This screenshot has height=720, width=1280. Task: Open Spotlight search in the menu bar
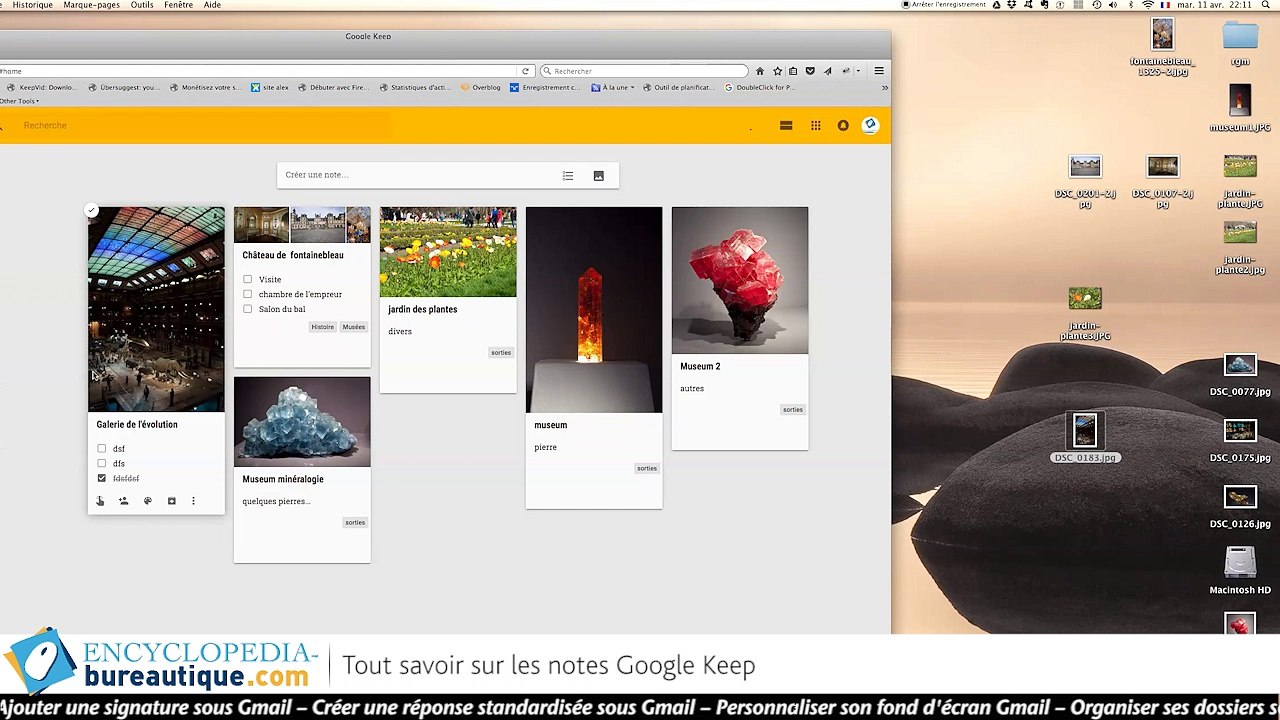[x=1266, y=5]
